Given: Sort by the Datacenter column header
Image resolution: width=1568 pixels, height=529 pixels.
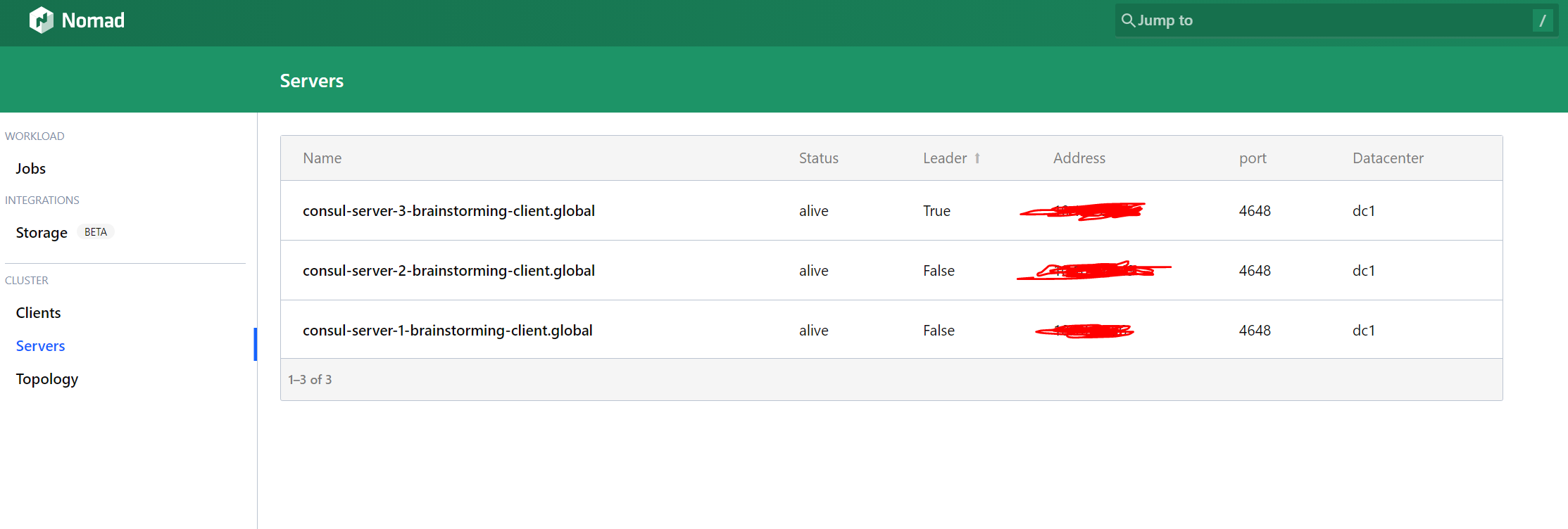Looking at the screenshot, I should coord(1388,158).
